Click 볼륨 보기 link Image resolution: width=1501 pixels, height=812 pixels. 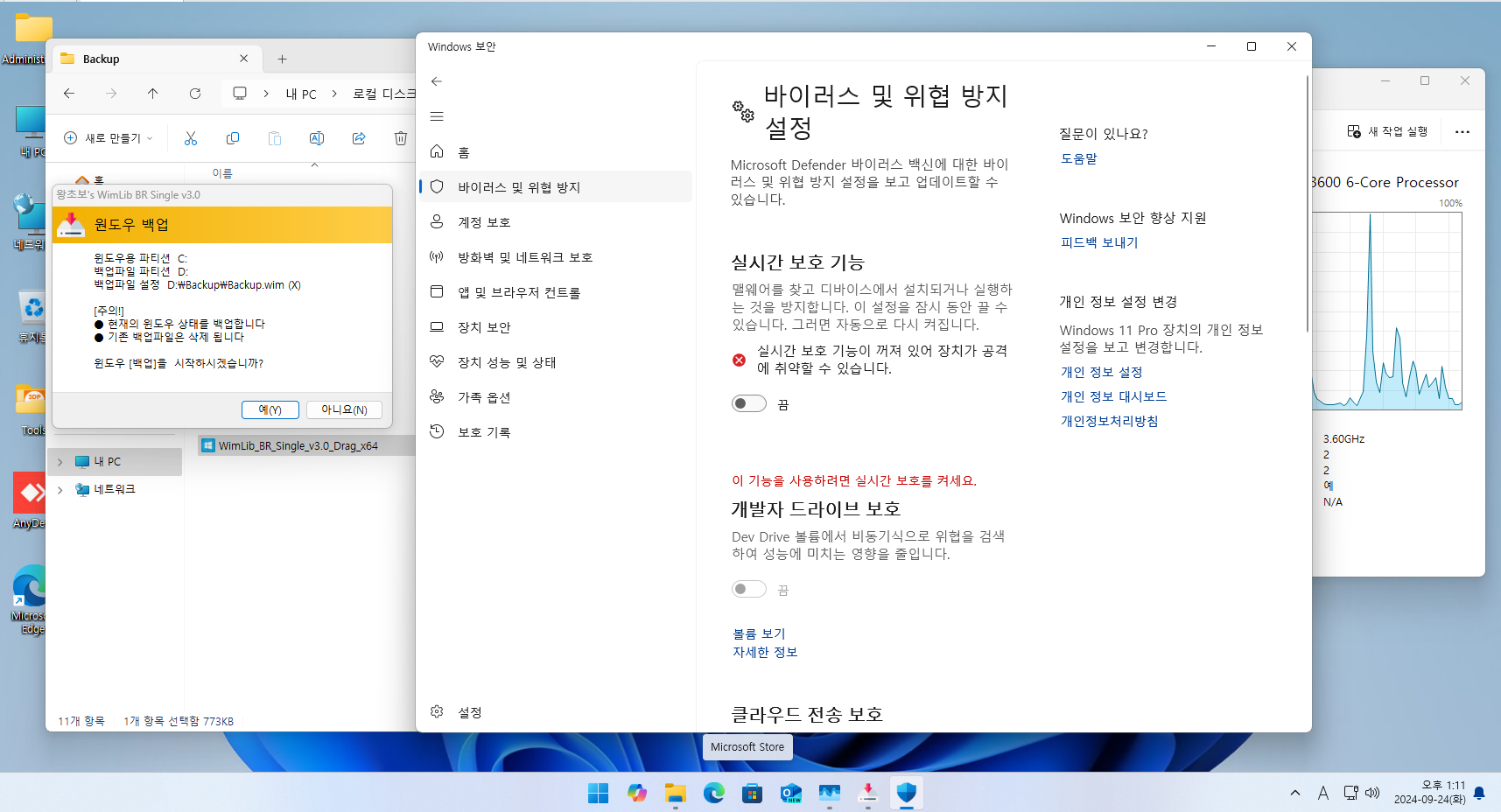pos(759,633)
